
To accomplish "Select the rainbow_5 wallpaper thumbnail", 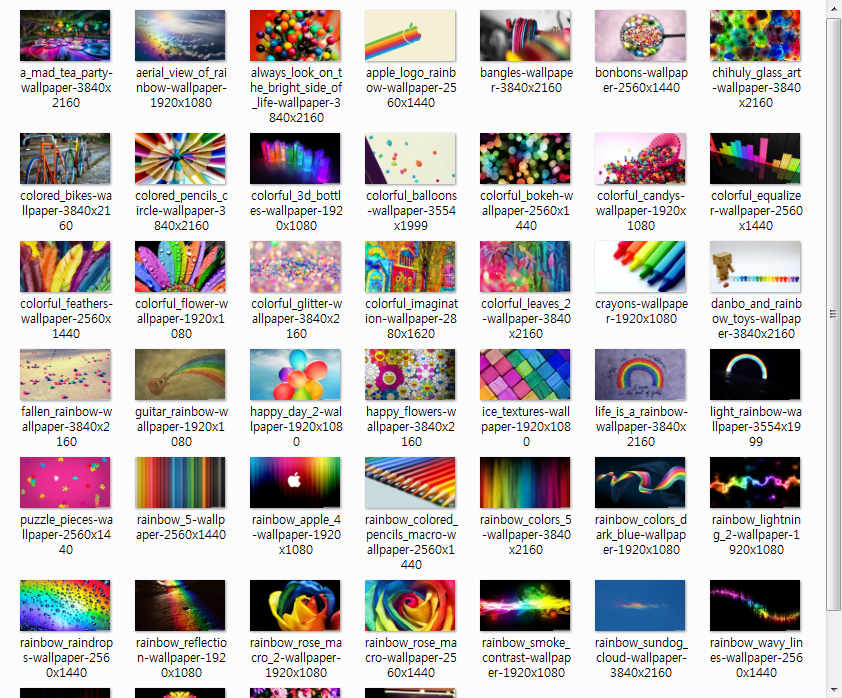I will coord(180,482).
